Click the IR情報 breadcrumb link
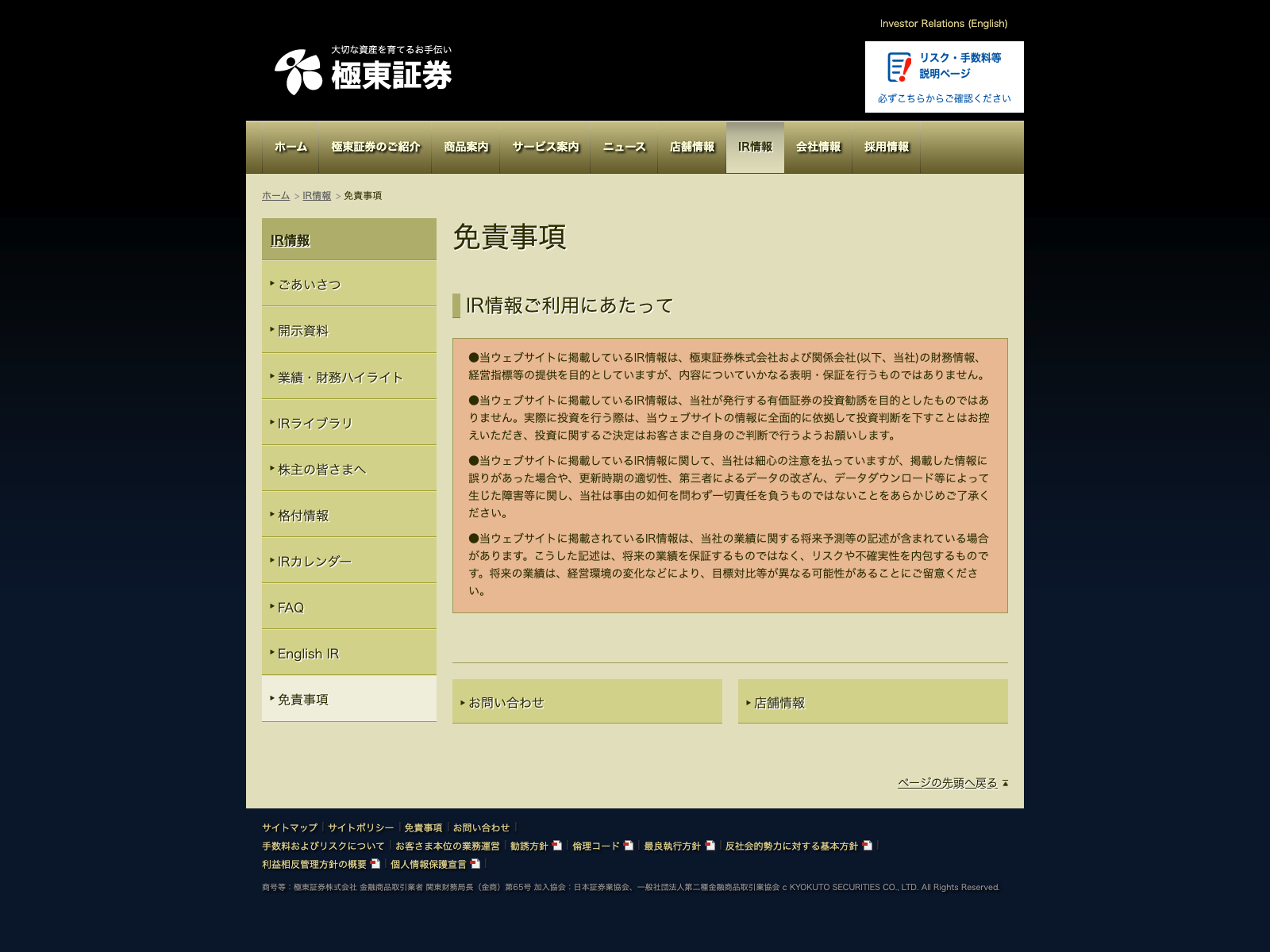Screen dimensions: 1270x952 [317, 196]
